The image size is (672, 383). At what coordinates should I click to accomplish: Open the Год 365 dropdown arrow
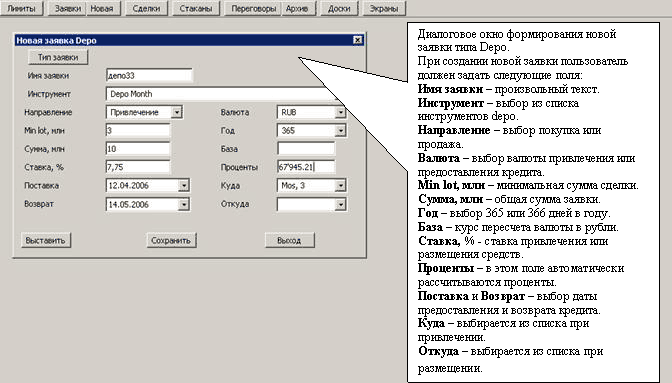(340, 131)
